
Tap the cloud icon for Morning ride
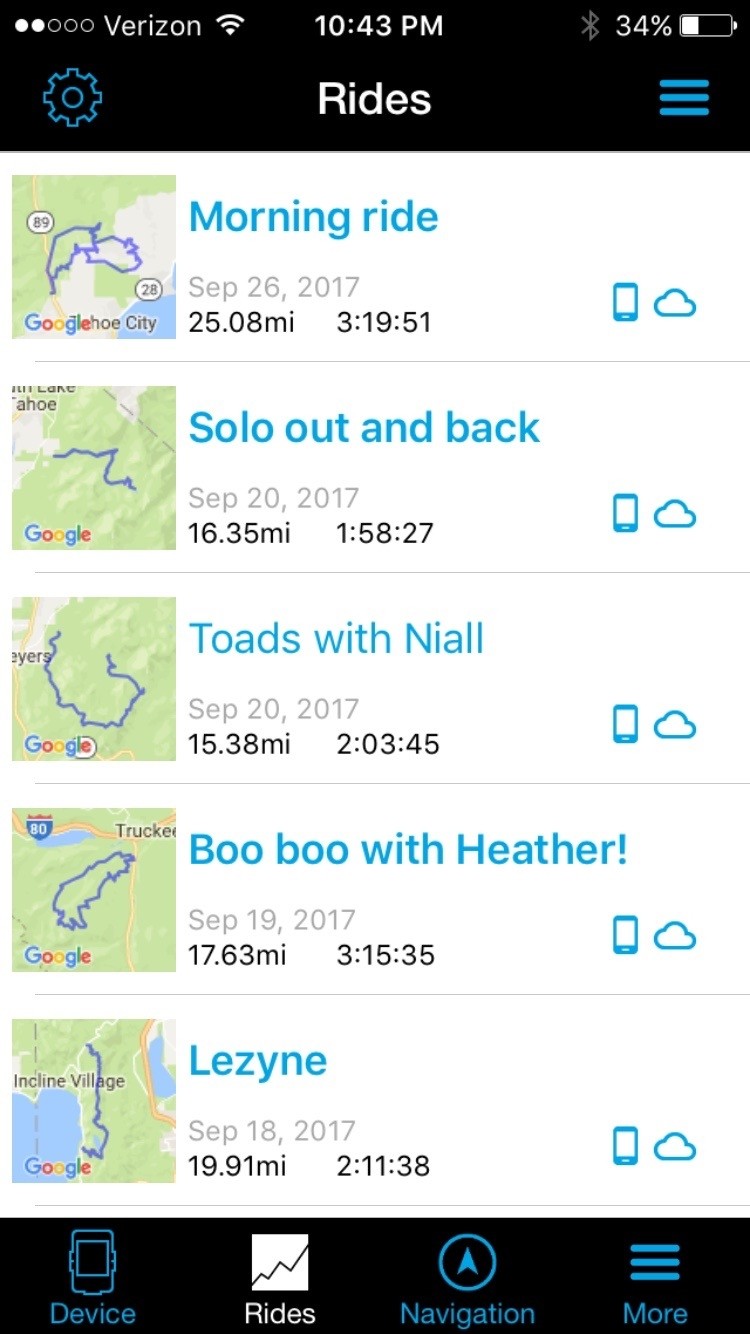675,303
